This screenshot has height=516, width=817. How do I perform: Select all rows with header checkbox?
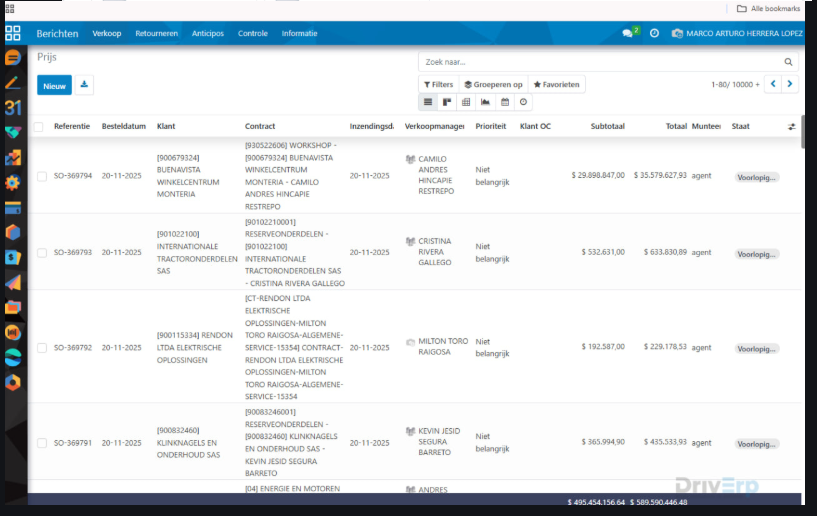(x=39, y=127)
